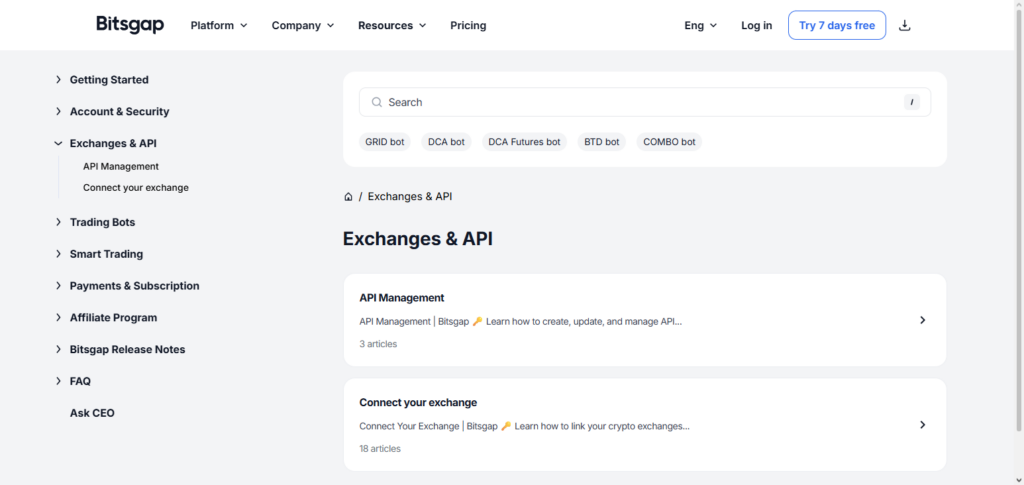Select the COMBO bot tag
This screenshot has width=1024, height=485.
[669, 142]
